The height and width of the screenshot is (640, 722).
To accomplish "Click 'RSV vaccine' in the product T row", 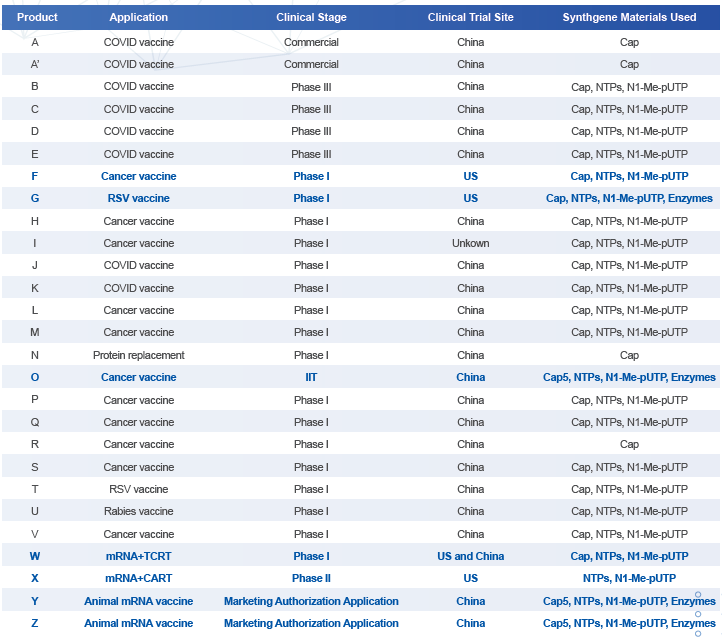I will (139, 489).
